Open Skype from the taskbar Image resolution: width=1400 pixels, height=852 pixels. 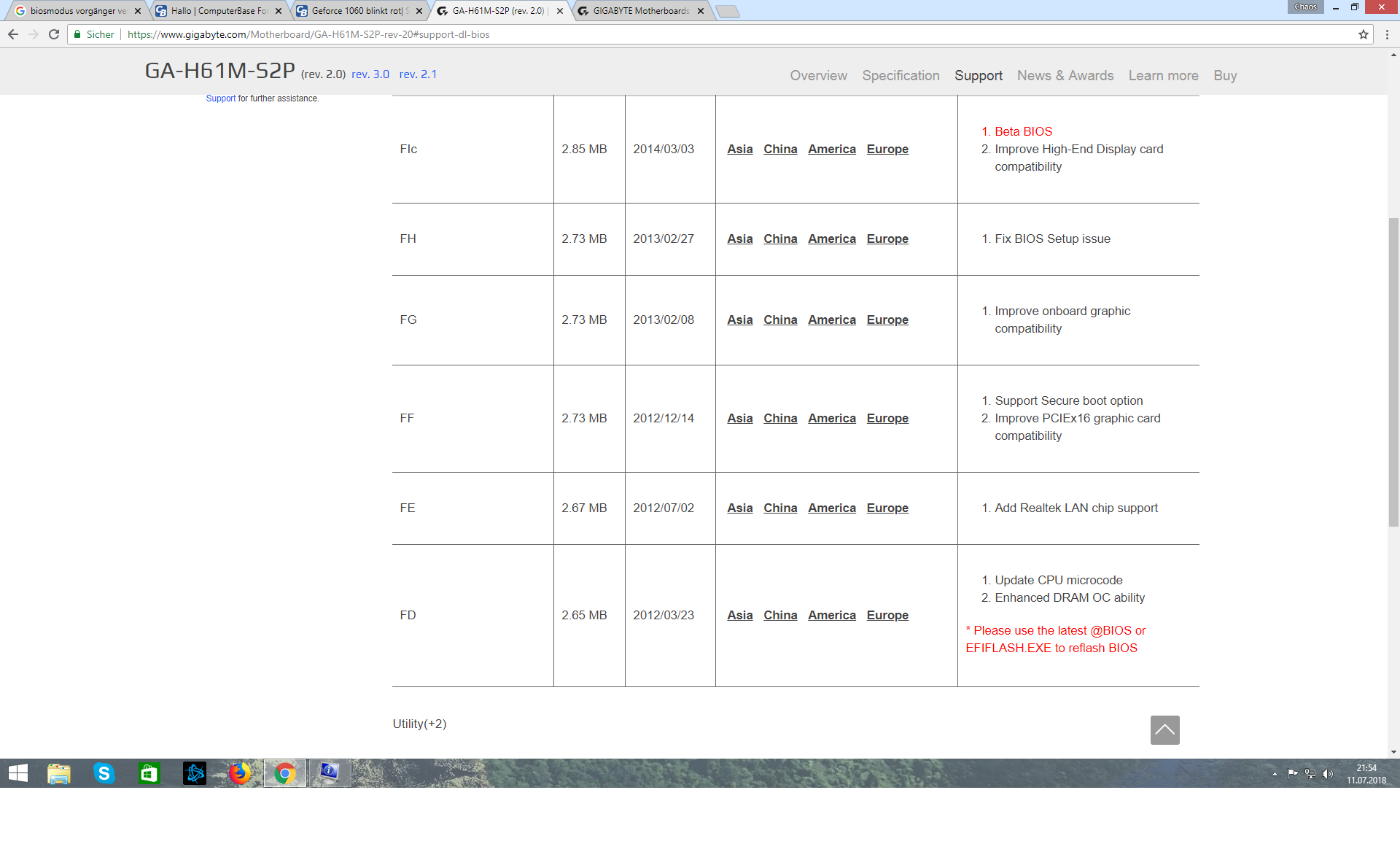104,773
